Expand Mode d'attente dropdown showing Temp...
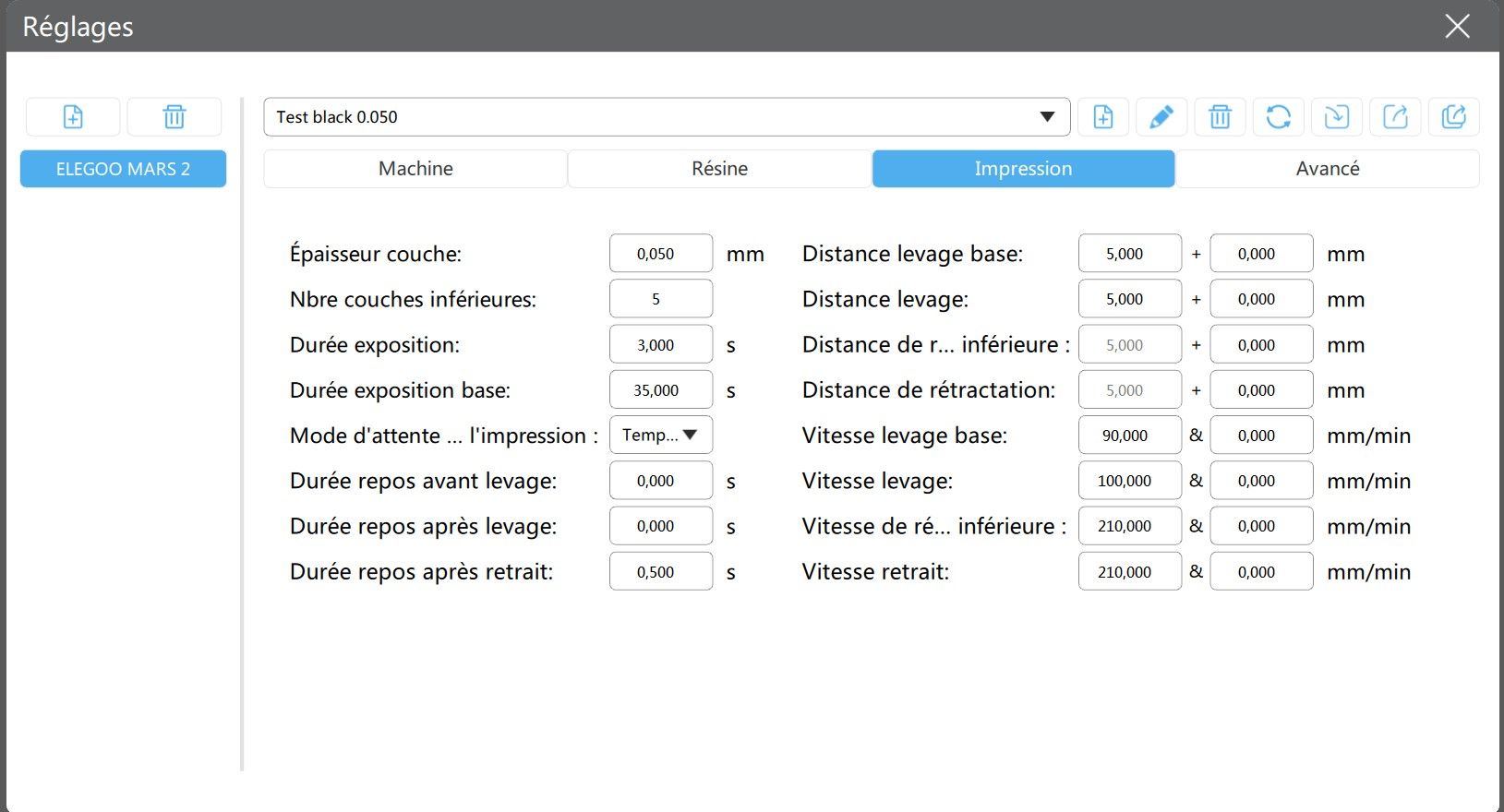The height and width of the screenshot is (812, 1504). pyautogui.click(x=661, y=436)
